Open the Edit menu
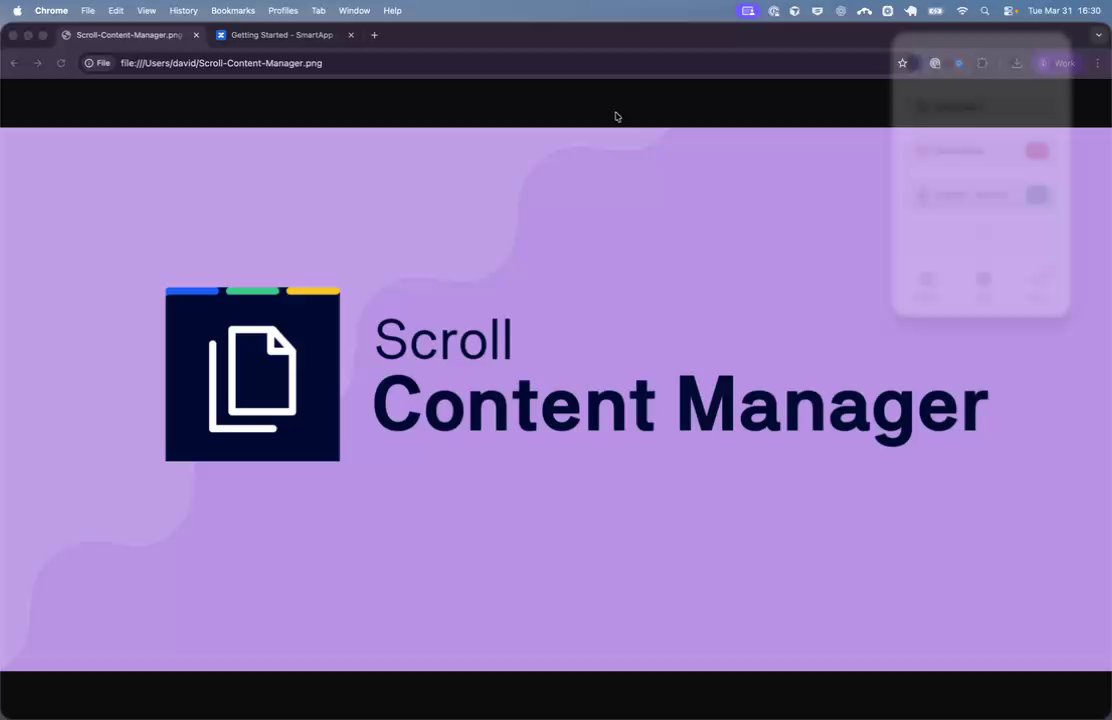This screenshot has height=720, width=1112. (x=116, y=11)
